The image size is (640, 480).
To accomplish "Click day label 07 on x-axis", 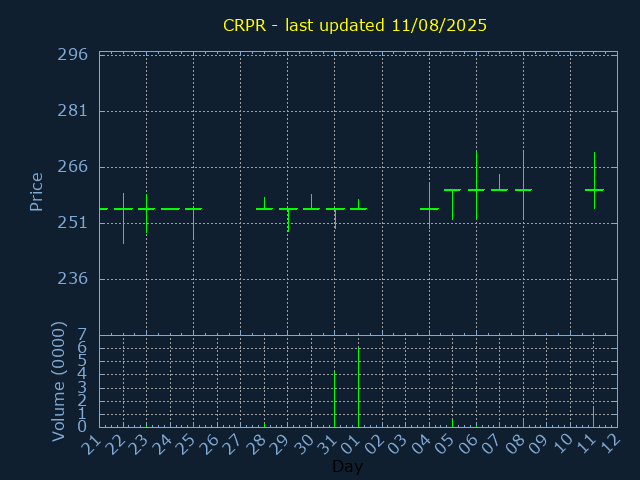I will pyautogui.click(x=491, y=444).
